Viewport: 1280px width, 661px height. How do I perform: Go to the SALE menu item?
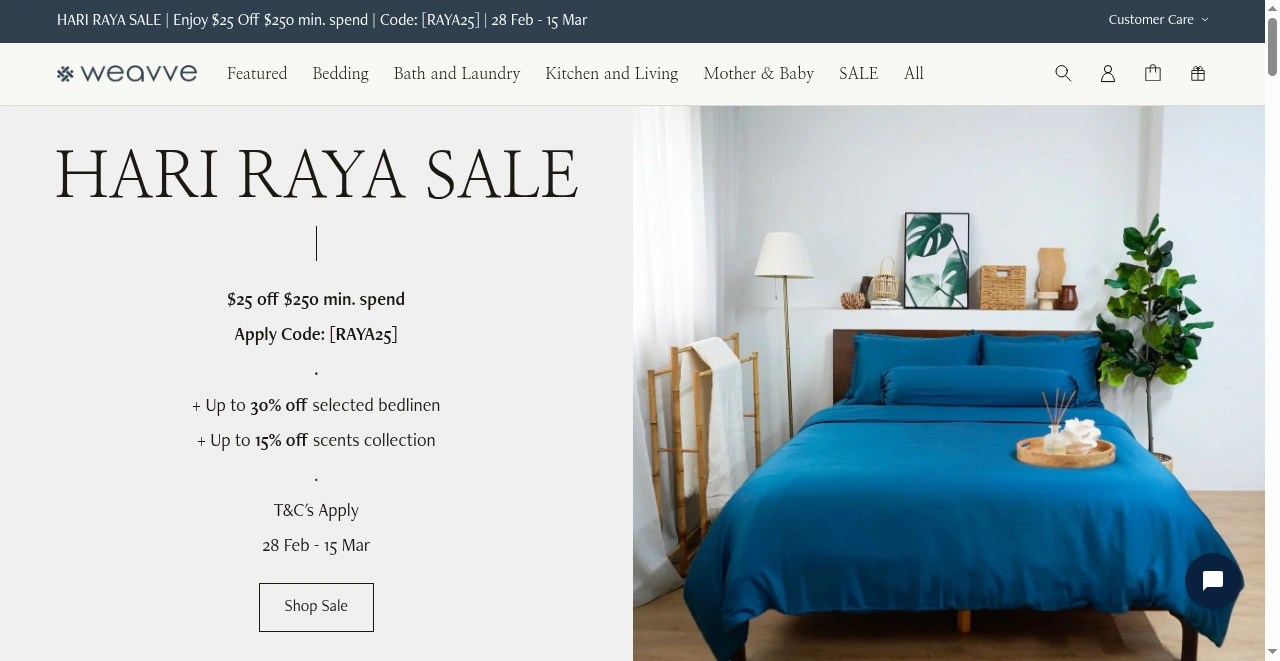pos(858,73)
